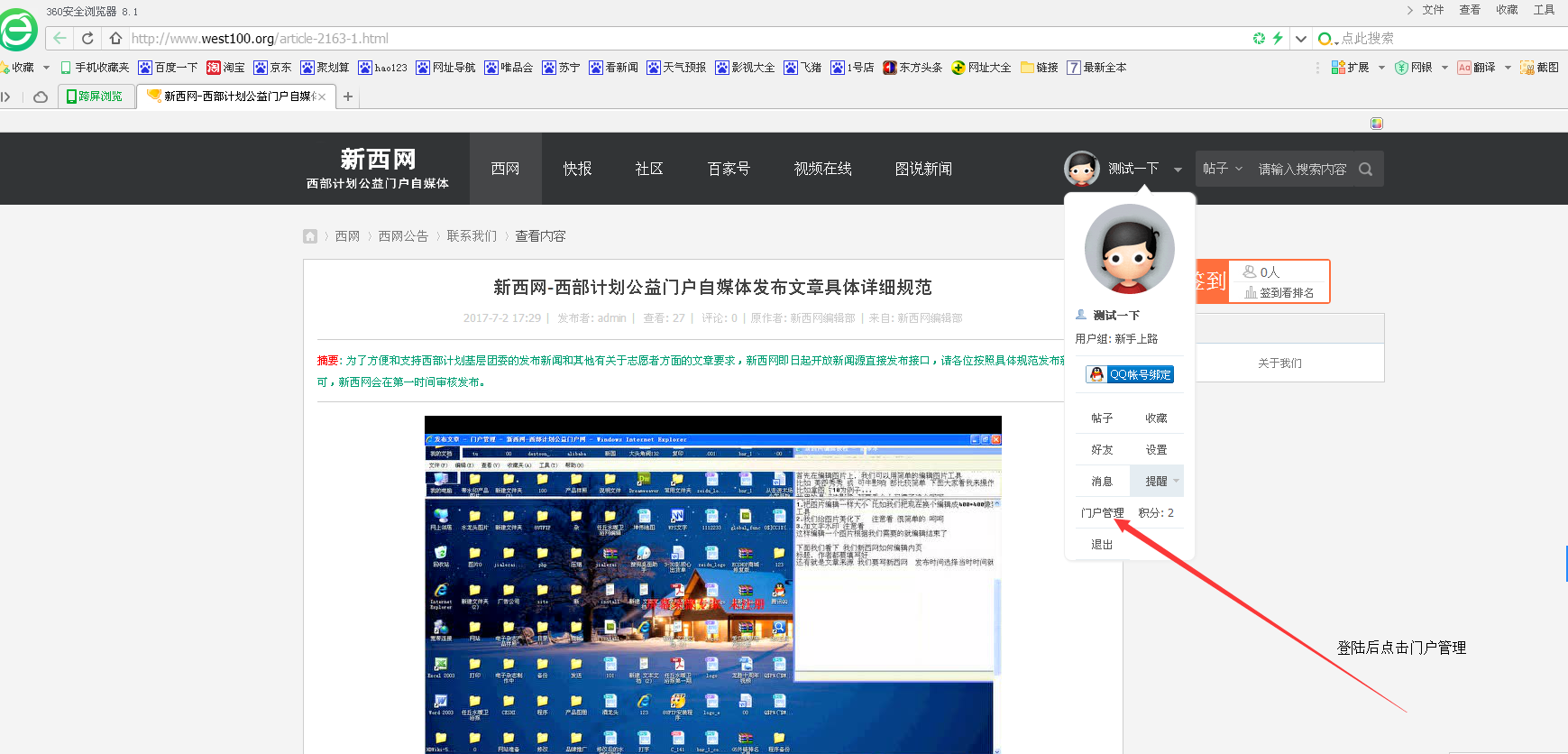Go to browser home page icon
The height and width of the screenshot is (754, 1568).
coord(115,38)
